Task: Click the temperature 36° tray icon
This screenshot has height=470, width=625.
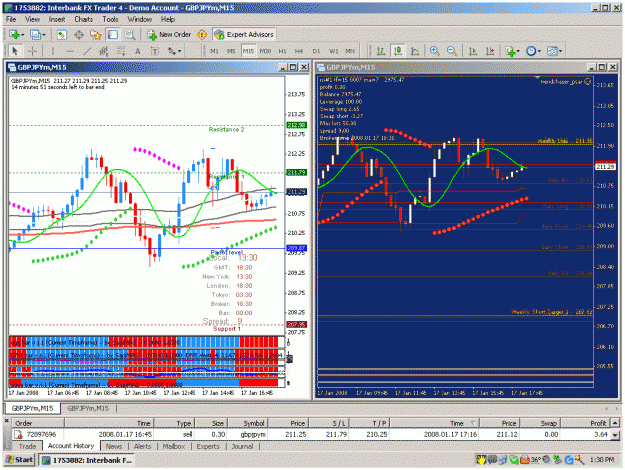Action: [x=535, y=460]
